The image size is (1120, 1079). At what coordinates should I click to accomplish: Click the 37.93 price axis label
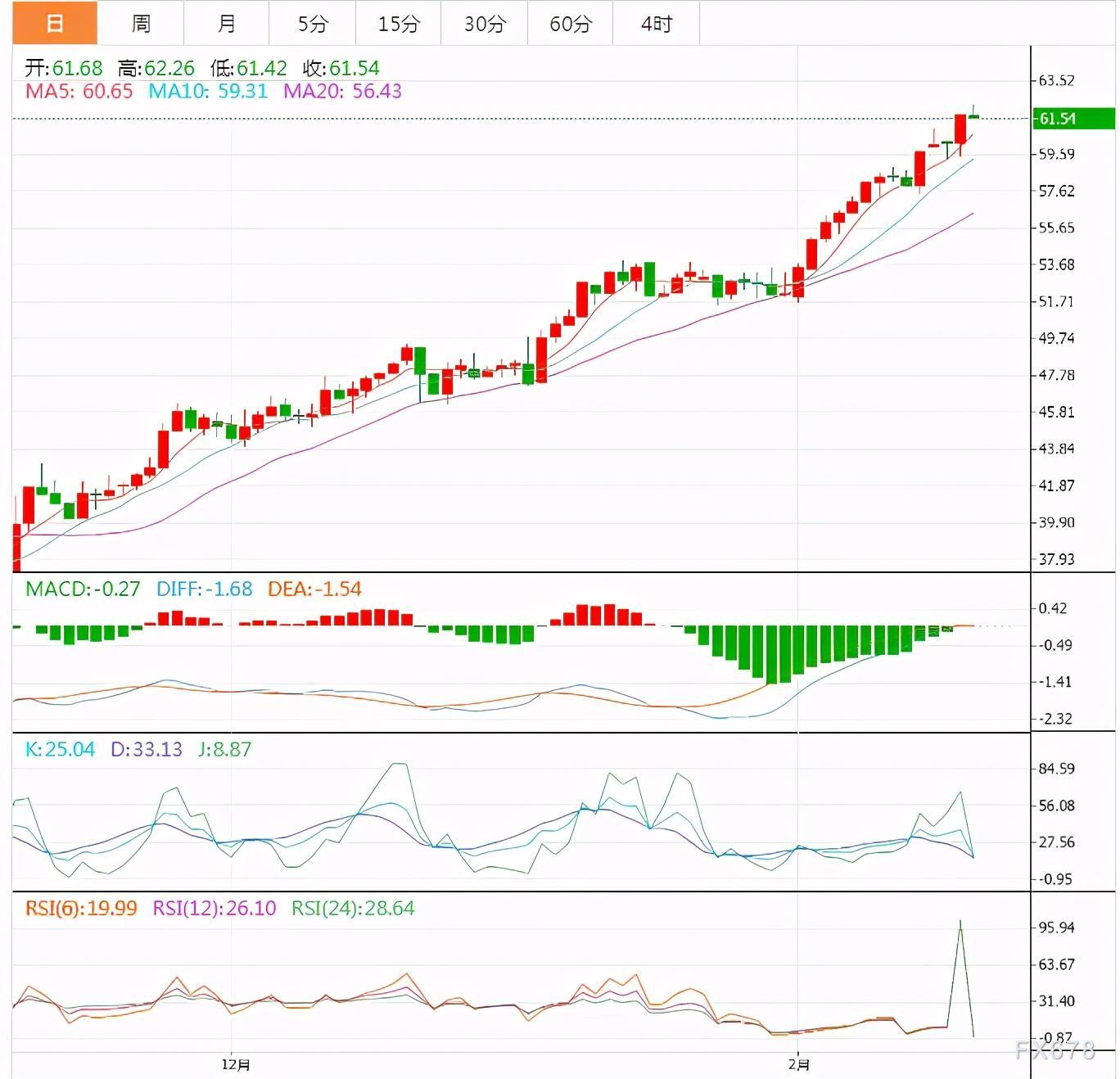coord(1057,559)
